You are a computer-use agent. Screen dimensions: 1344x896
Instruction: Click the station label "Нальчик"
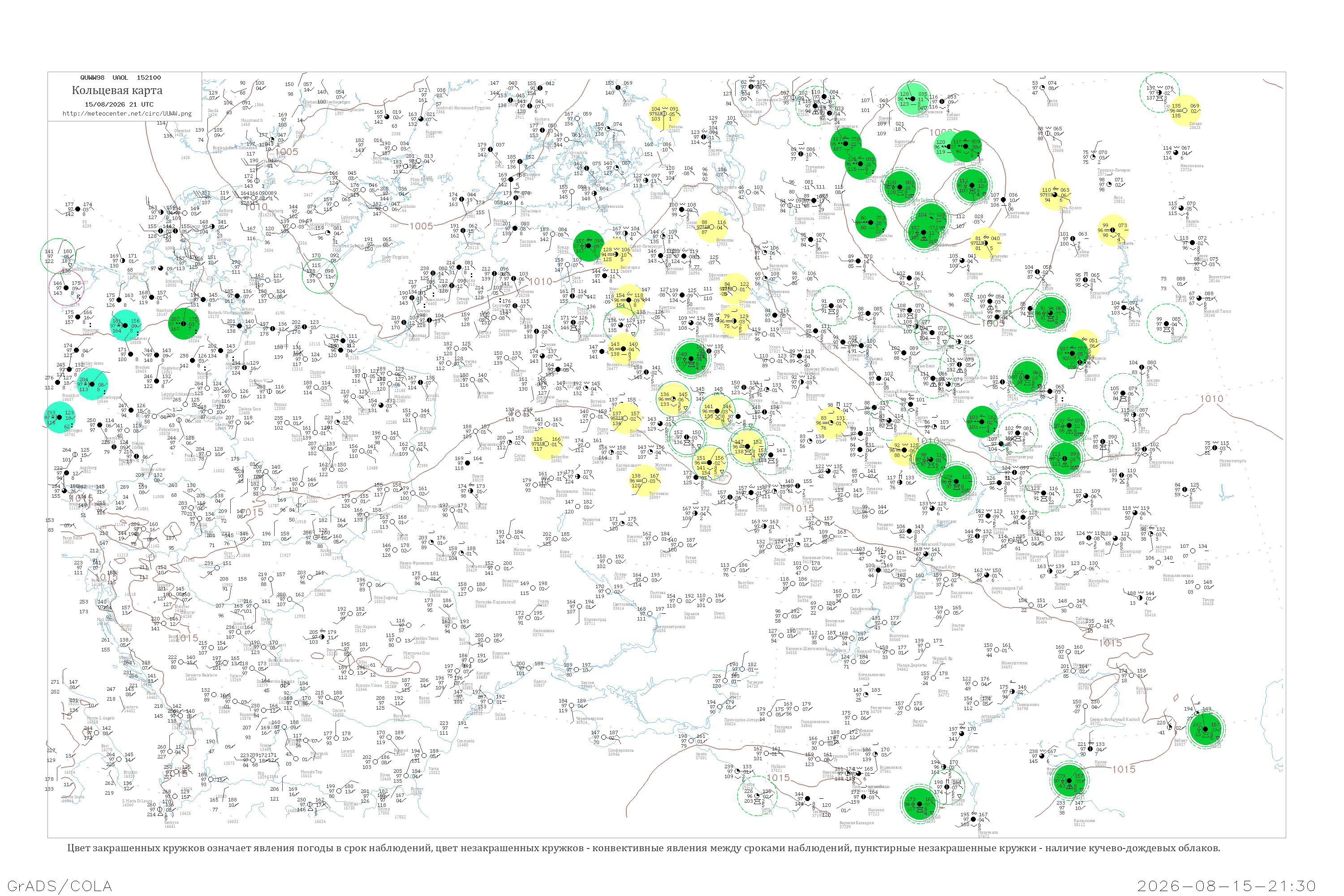click(876, 811)
